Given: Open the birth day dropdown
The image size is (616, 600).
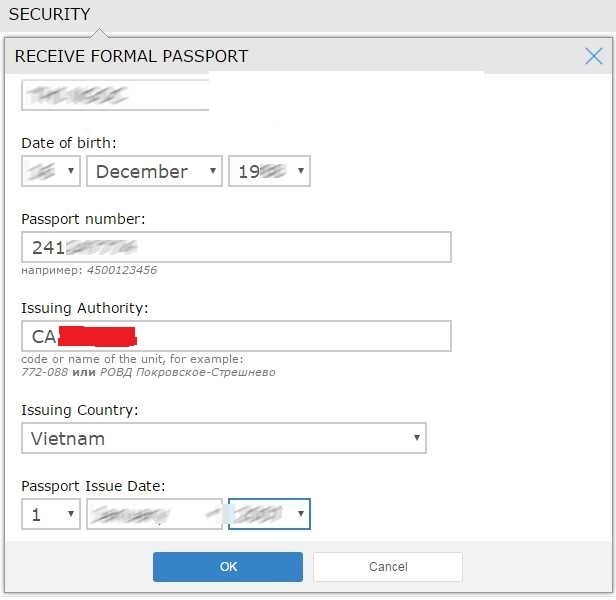Looking at the screenshot, I should (x=51, y=171).
